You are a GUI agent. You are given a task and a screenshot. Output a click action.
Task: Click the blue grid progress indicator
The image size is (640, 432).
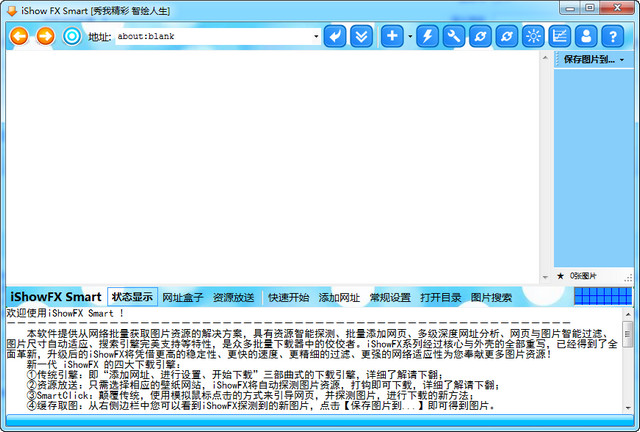point(603,296)
